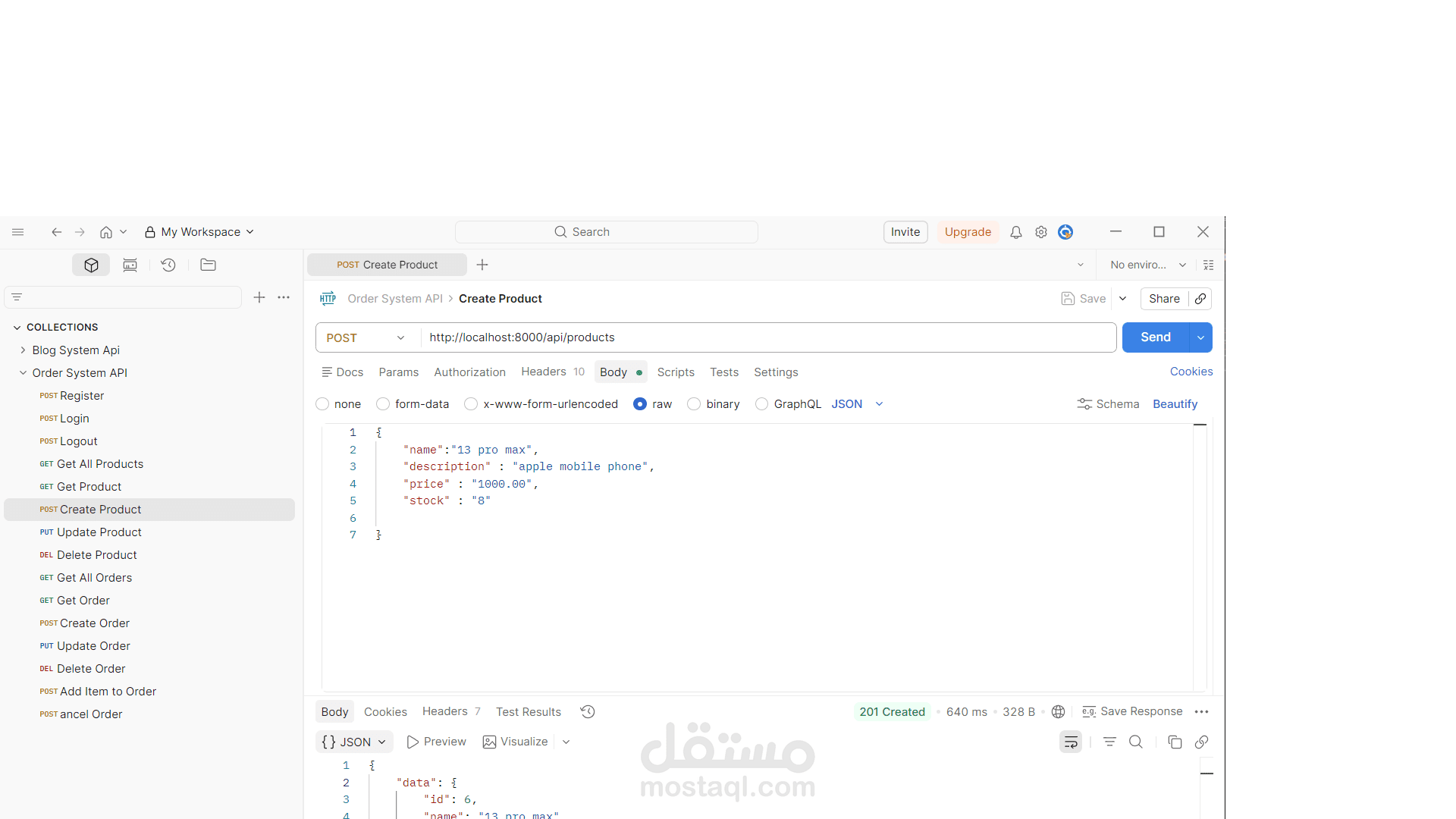Click the notifications bell icon
This screenshot has width=1456, height=819.
(1016, 232)
